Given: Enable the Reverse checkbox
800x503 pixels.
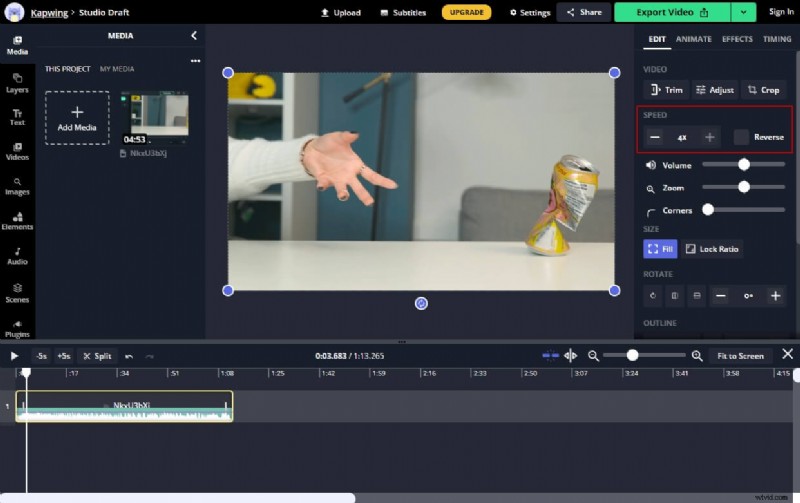Looking at the screenshot, I should [x=741, y=137].
